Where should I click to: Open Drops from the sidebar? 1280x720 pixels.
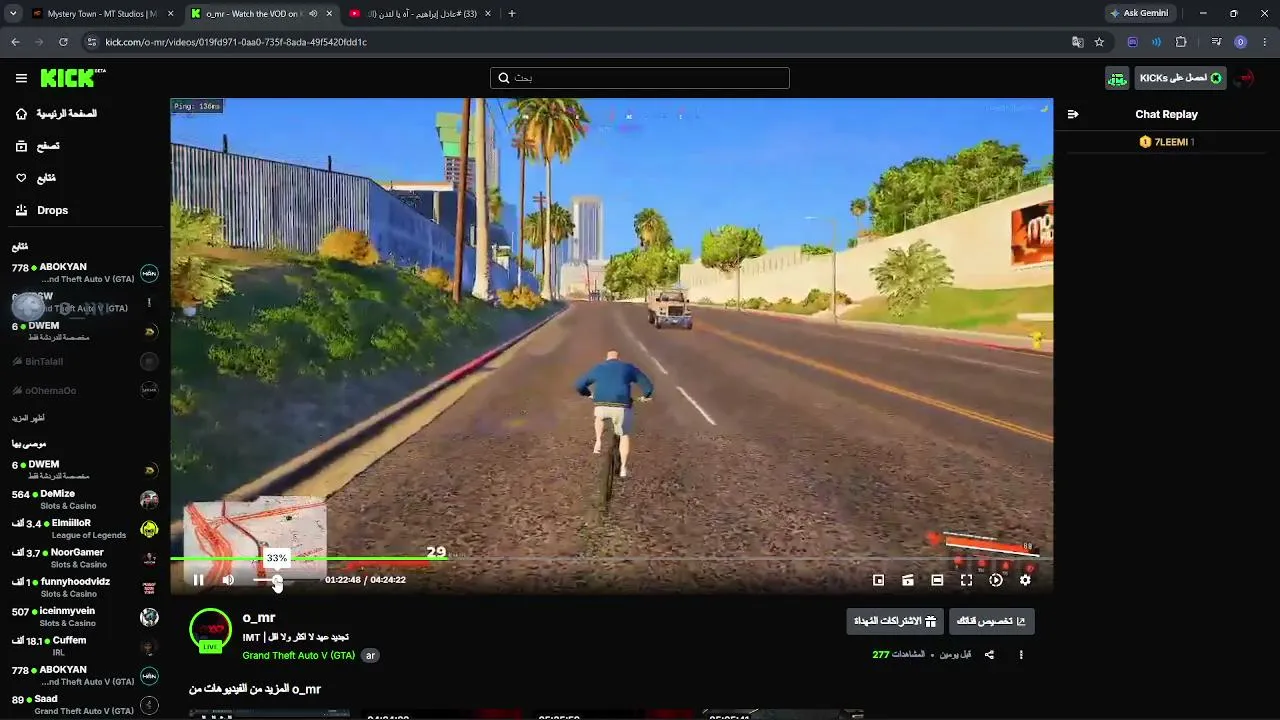point(42,210)
